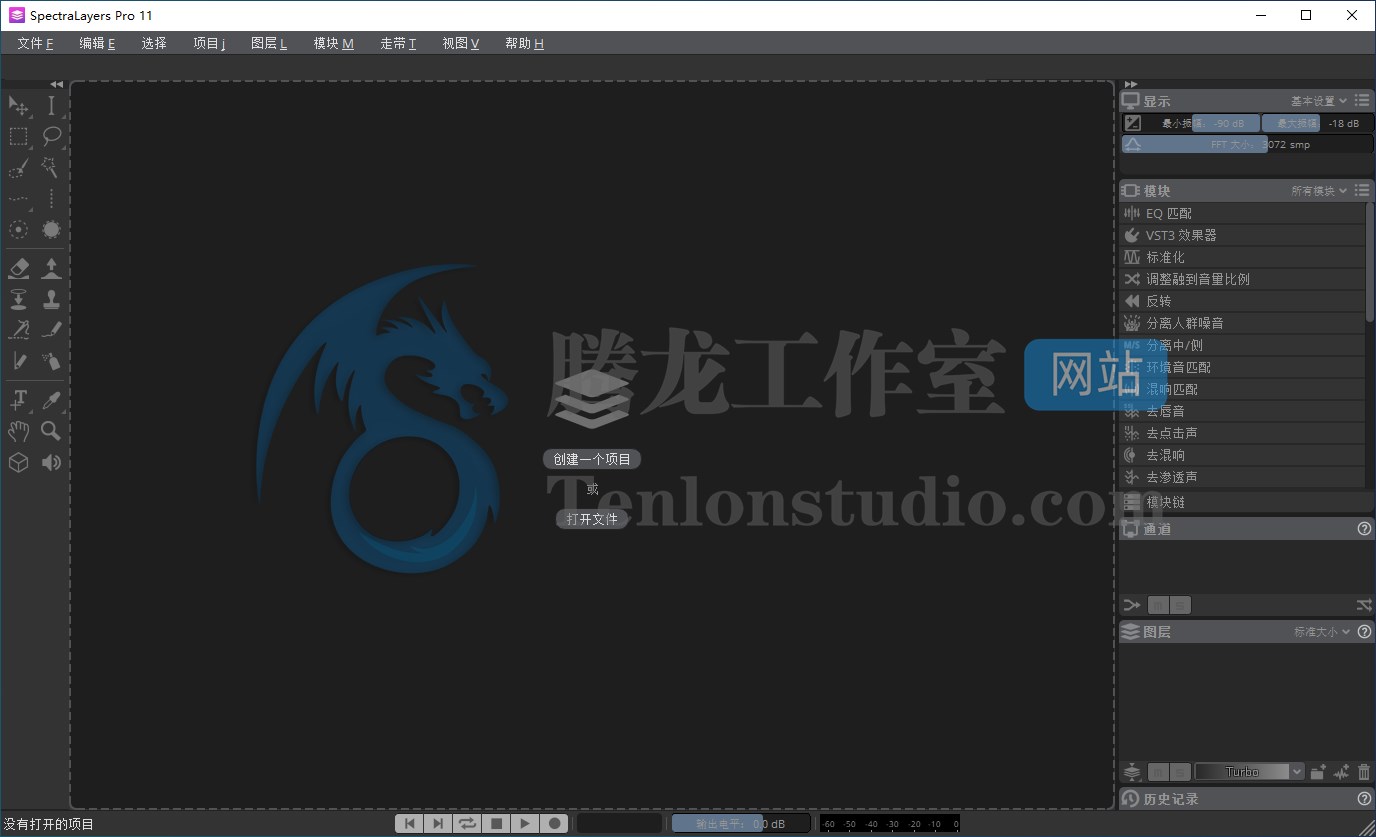The width and height of the screenshot is (1376, 837).
Task: Click the Record button in the transport
Action: pos(554,823)
